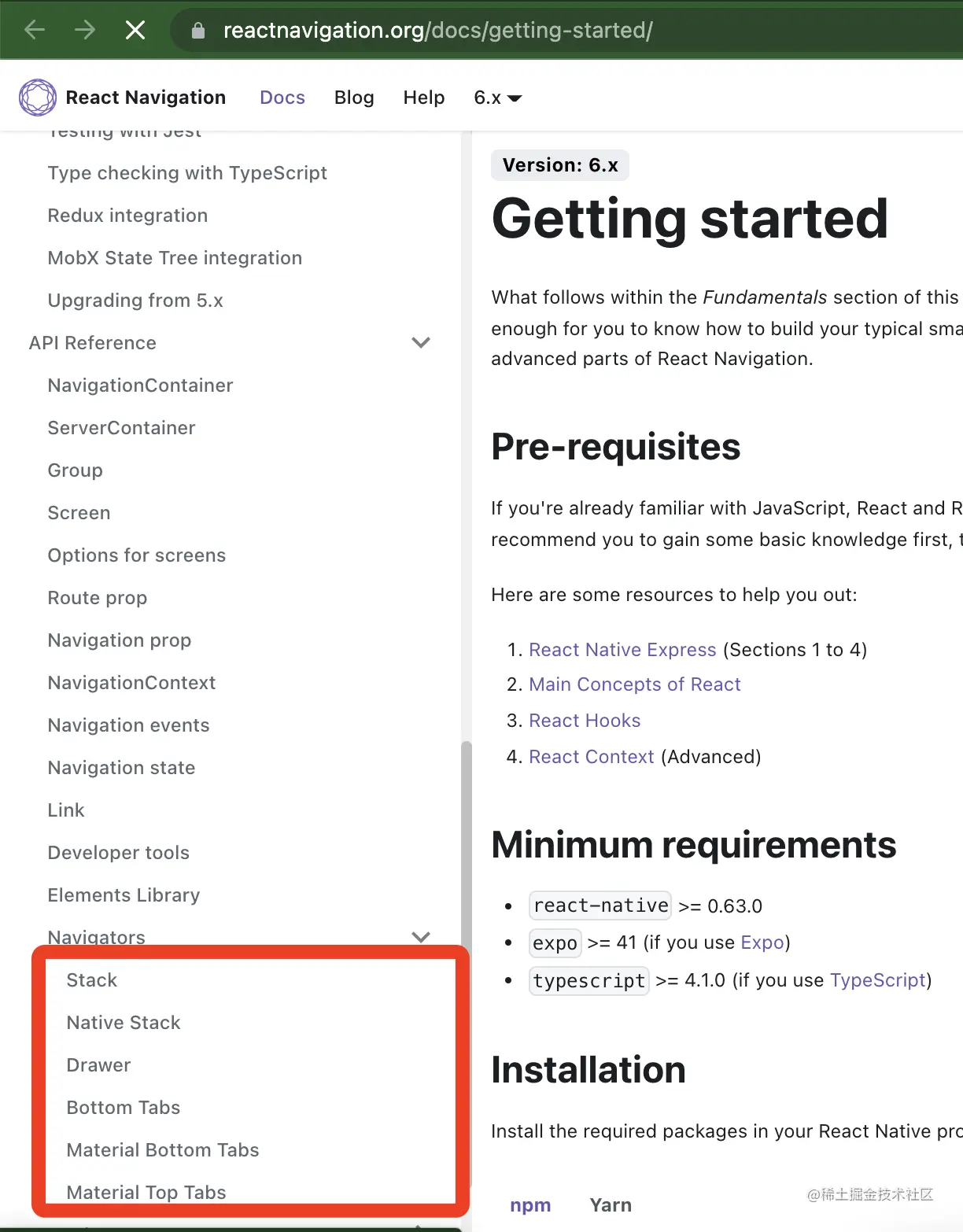Click the browser address bar URL
This screenshot has width=963, height=1232.
(x=437, y=31)
